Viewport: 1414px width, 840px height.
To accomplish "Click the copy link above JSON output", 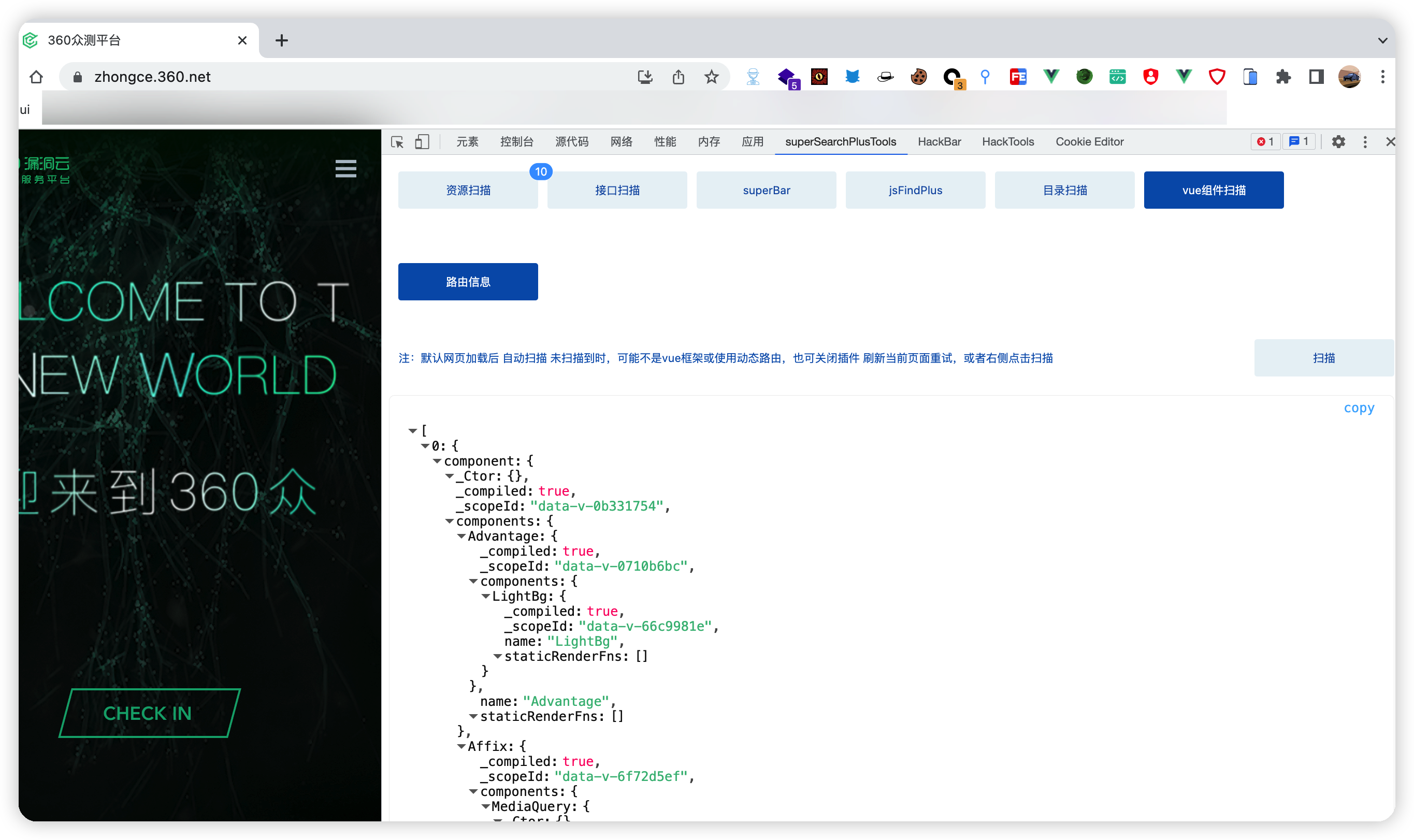I will (1359, 408).
